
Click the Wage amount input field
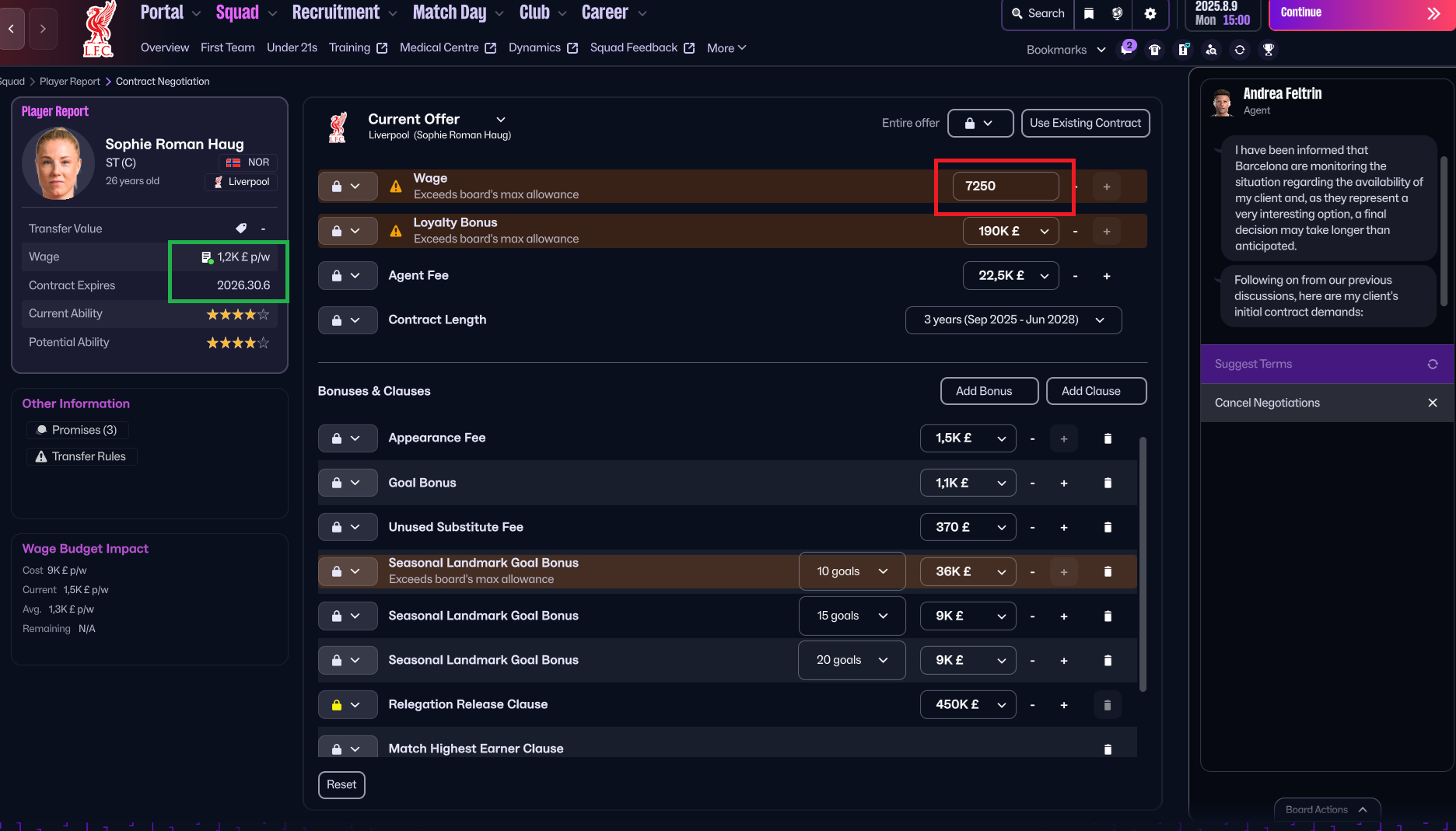coord(1005,187)
